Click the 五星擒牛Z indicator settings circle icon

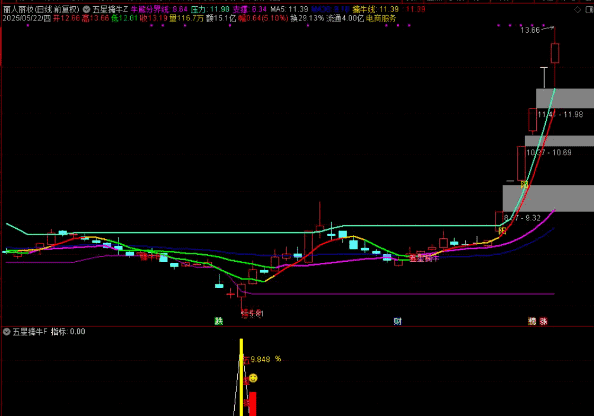pyautogui.click(x=86, y=9)
